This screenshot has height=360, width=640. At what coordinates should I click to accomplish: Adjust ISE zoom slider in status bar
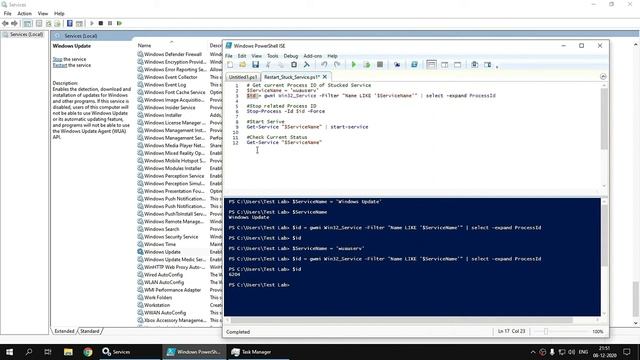546,331
